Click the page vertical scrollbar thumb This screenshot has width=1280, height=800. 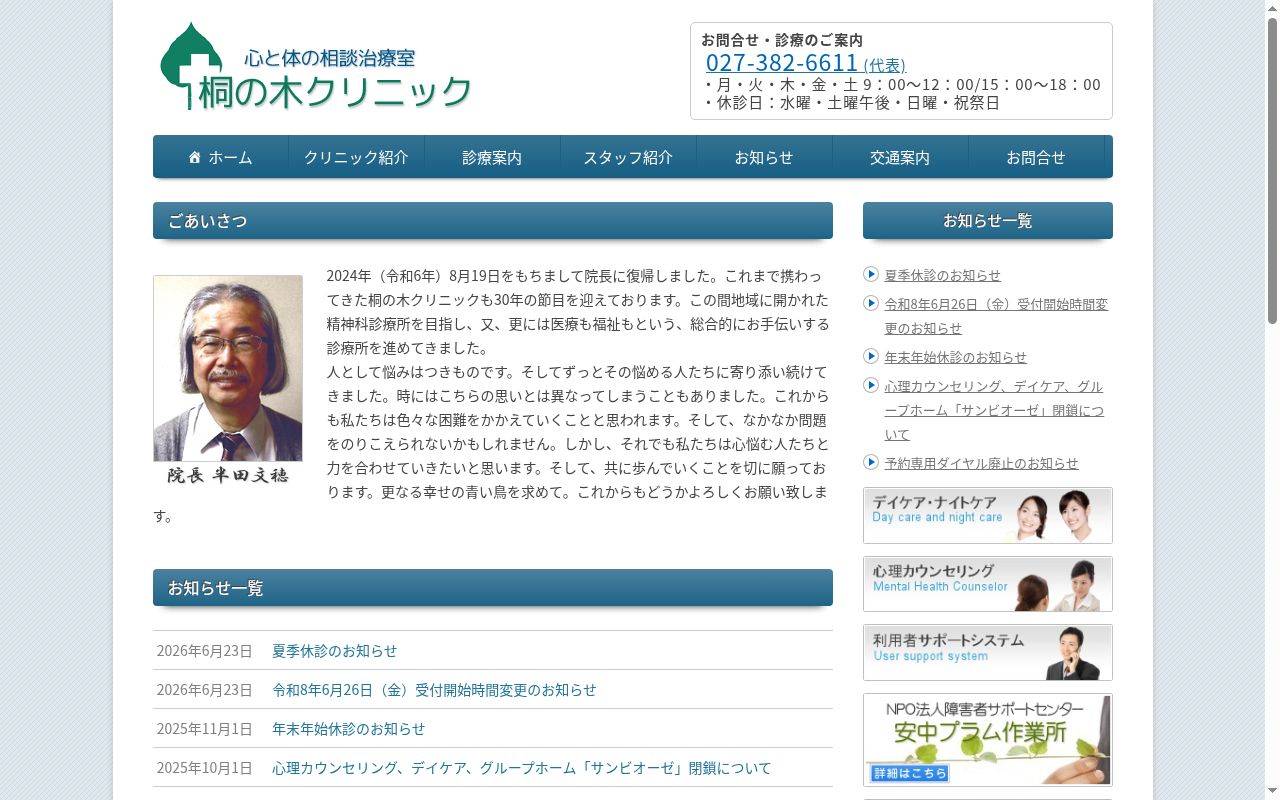point(1272,170)
